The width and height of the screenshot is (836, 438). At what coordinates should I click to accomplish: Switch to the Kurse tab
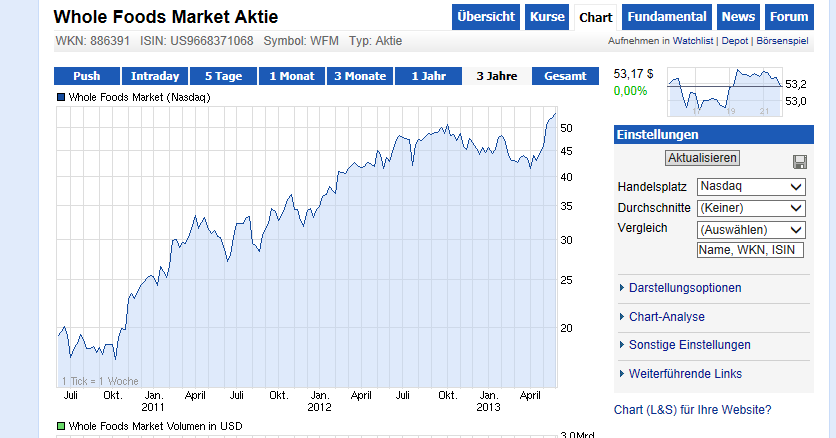pos(547,17)
